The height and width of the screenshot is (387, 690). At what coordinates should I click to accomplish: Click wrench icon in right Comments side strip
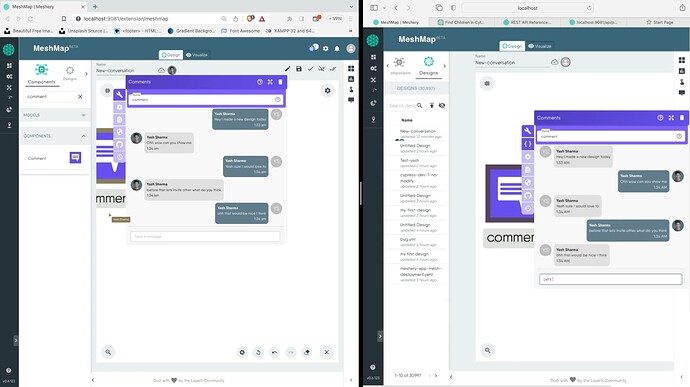(528, 131)
